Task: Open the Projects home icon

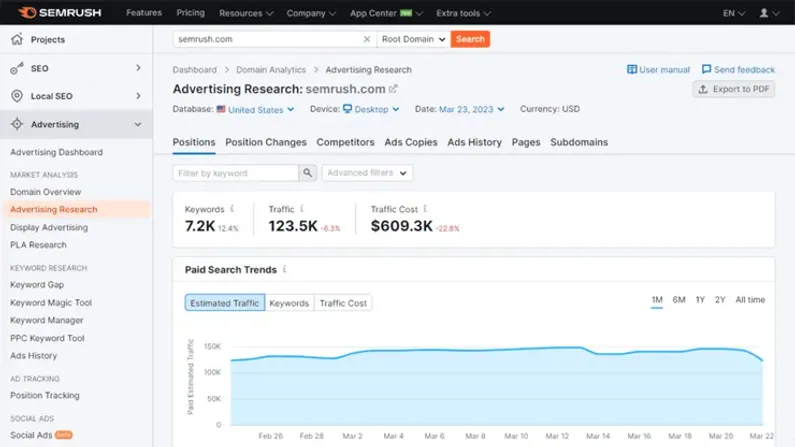Action: [17, 39]
